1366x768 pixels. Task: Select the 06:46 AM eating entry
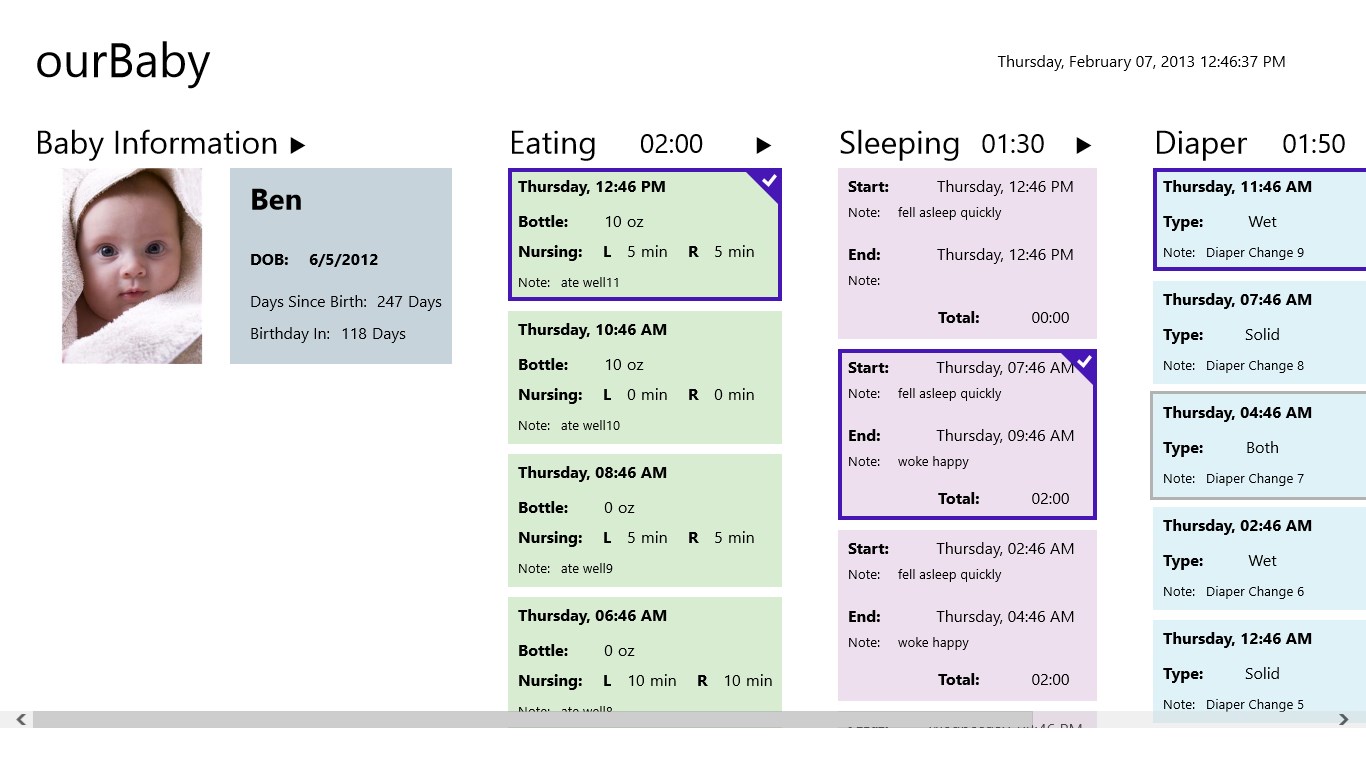tap(645, 655)
